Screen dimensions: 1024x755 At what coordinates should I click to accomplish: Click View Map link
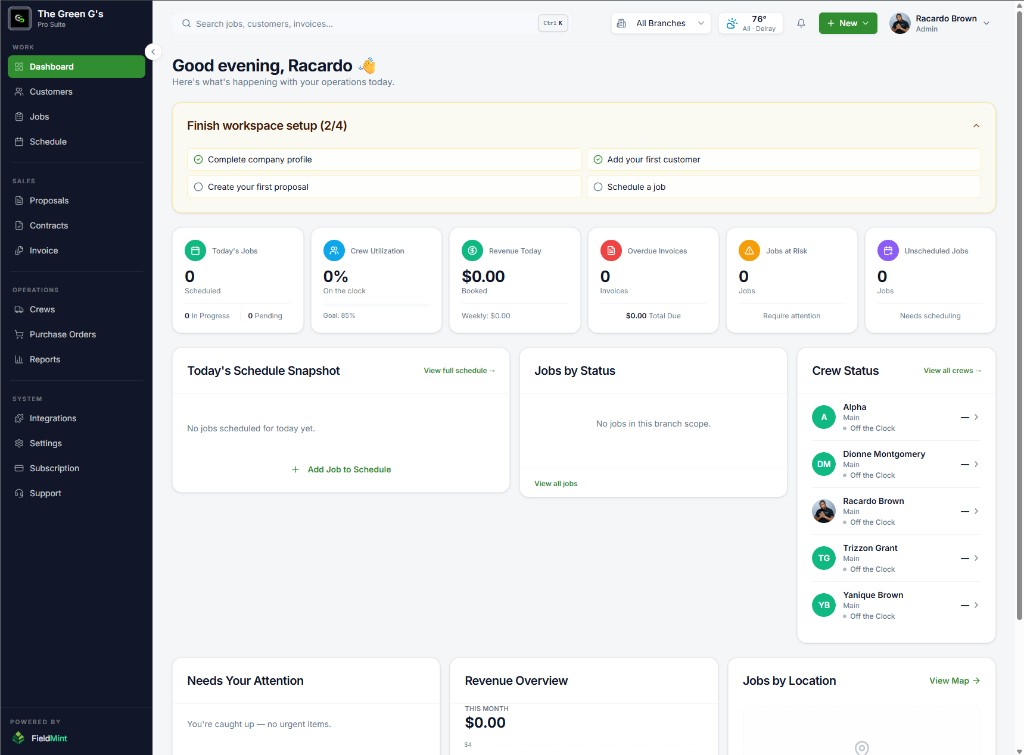pyautogui.click(x=954, y=681)
